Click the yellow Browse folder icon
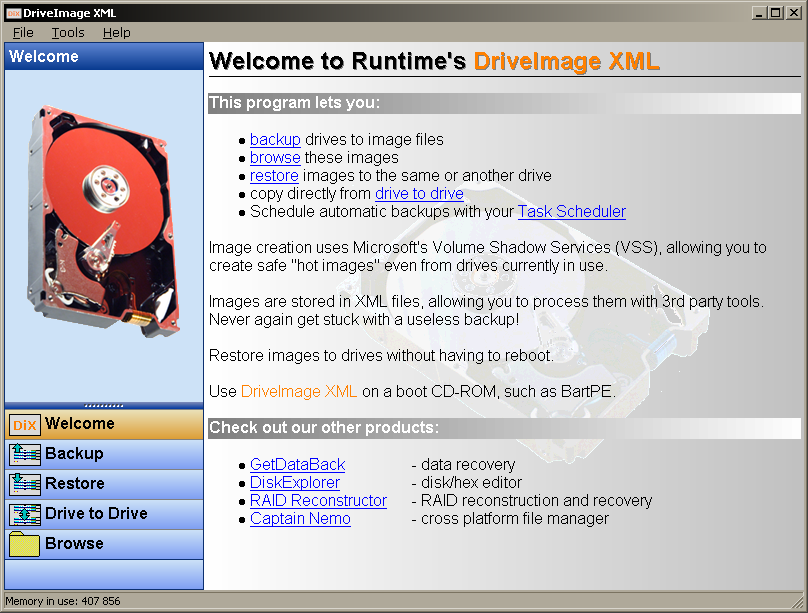The width and height of the screenshot is (808, 613). pyautogui.click(x=25, y=544)
